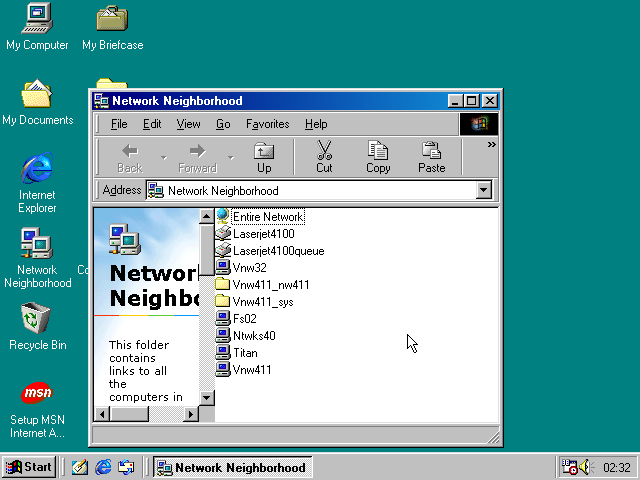Select the Vnw32 computer icon
This screenshot has height=480, width=640.
(x=223, y=267)
